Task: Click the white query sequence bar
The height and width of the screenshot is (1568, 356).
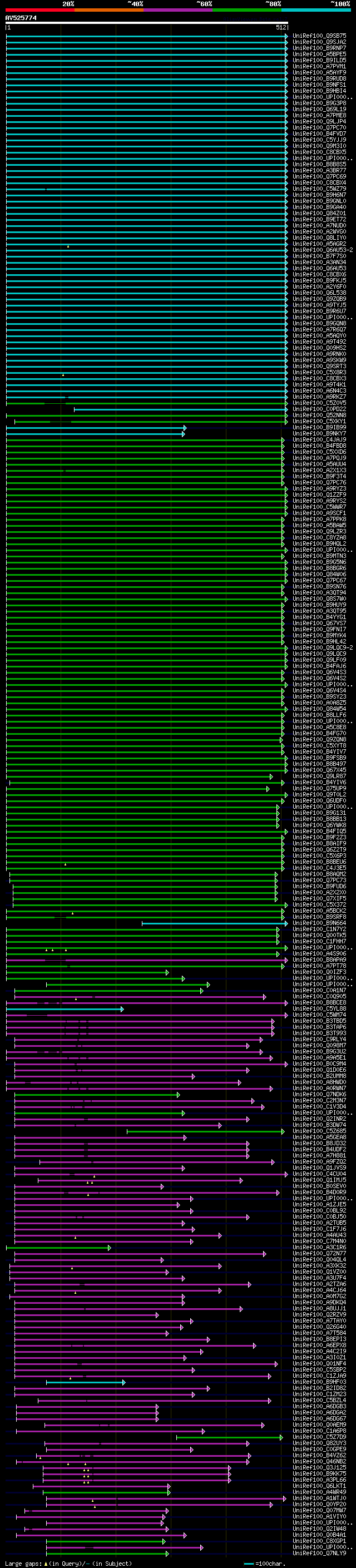Action: point(147,23)
